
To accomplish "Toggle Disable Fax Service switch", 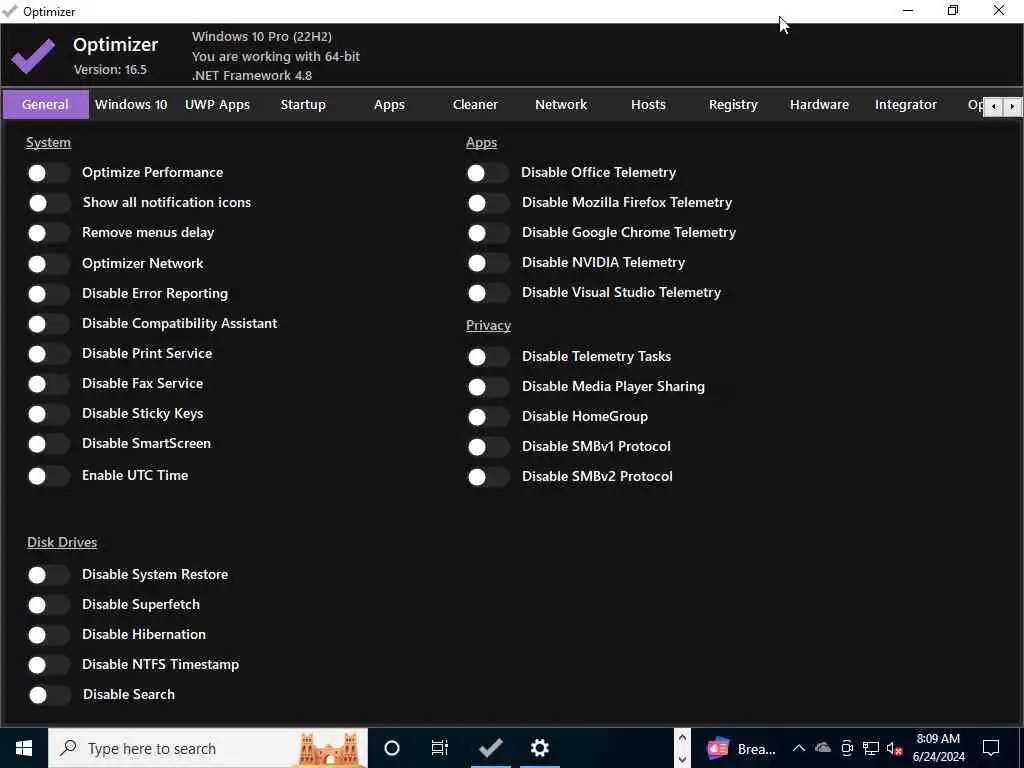I will pos(48,384).
